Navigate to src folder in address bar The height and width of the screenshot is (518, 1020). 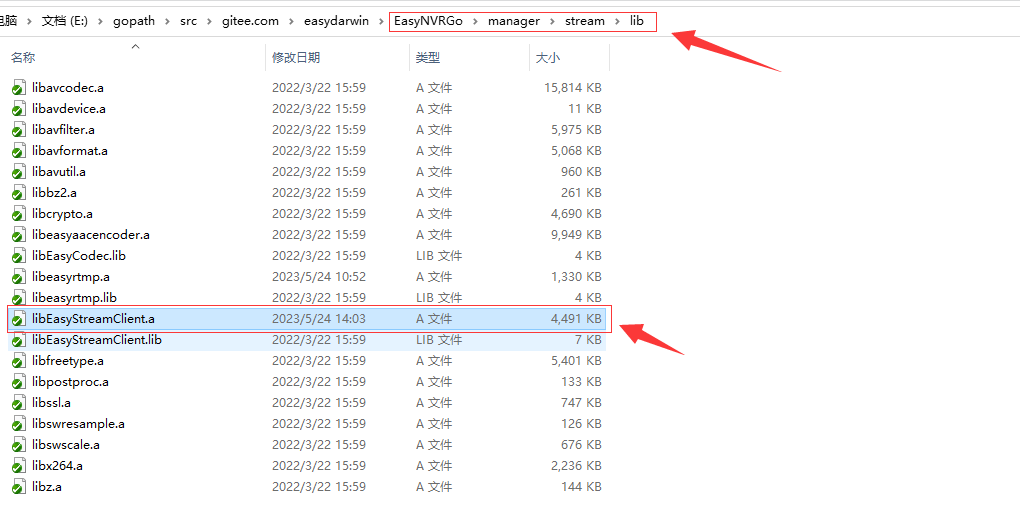[x=189, y=21]
